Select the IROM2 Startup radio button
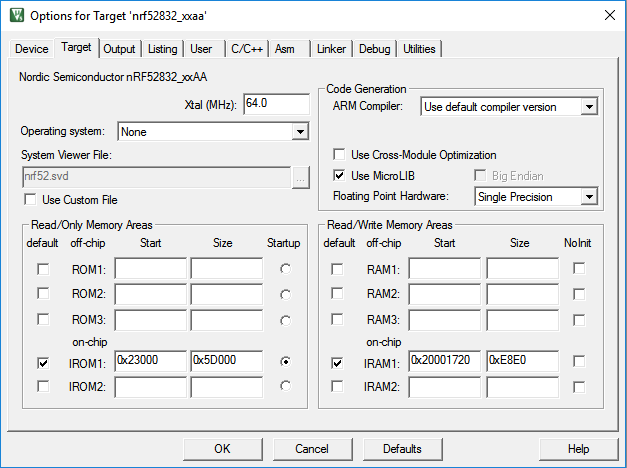This screenshot has height=468, width=627. point(286,386)
